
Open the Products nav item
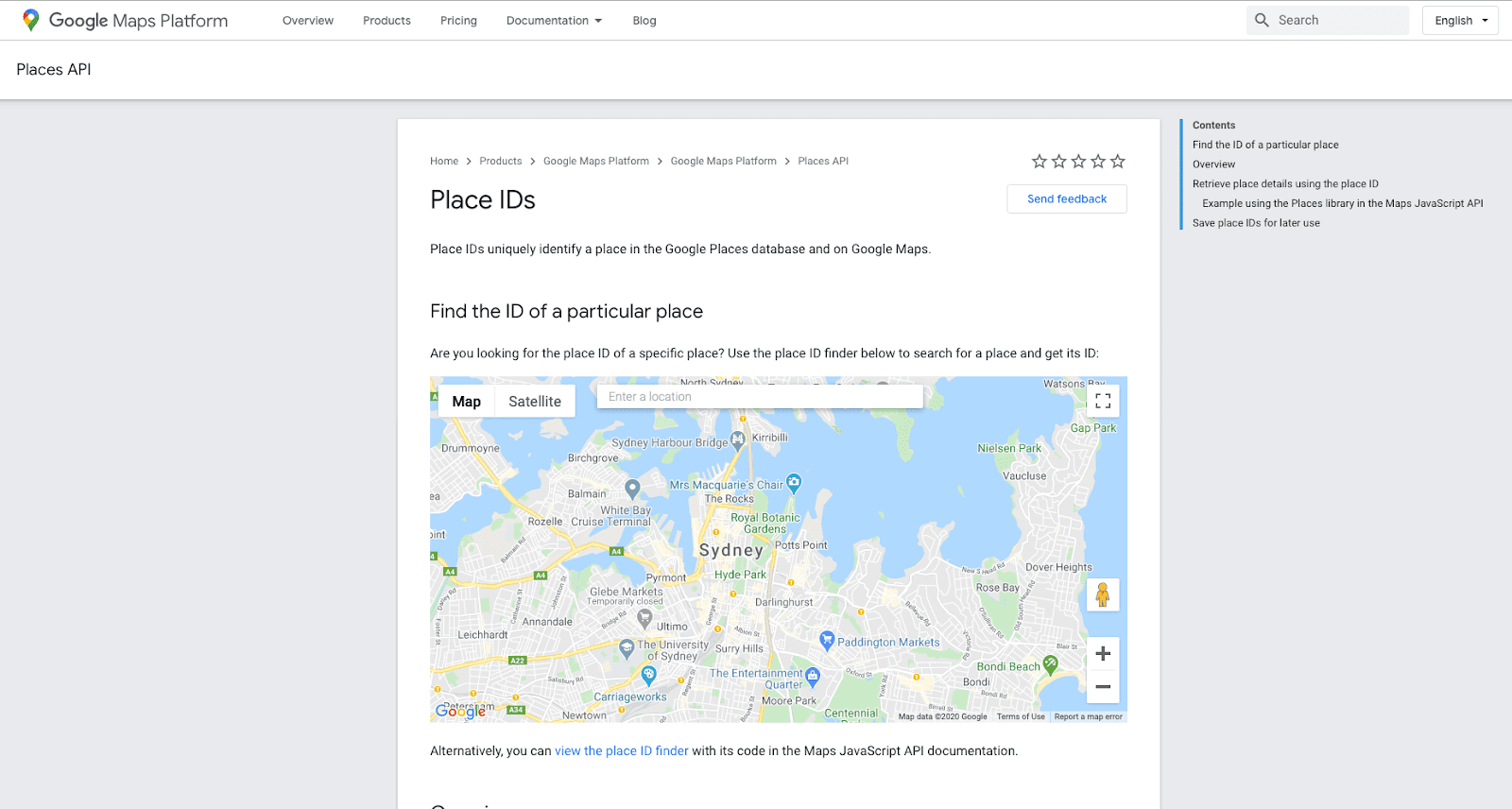pos(387,20)
